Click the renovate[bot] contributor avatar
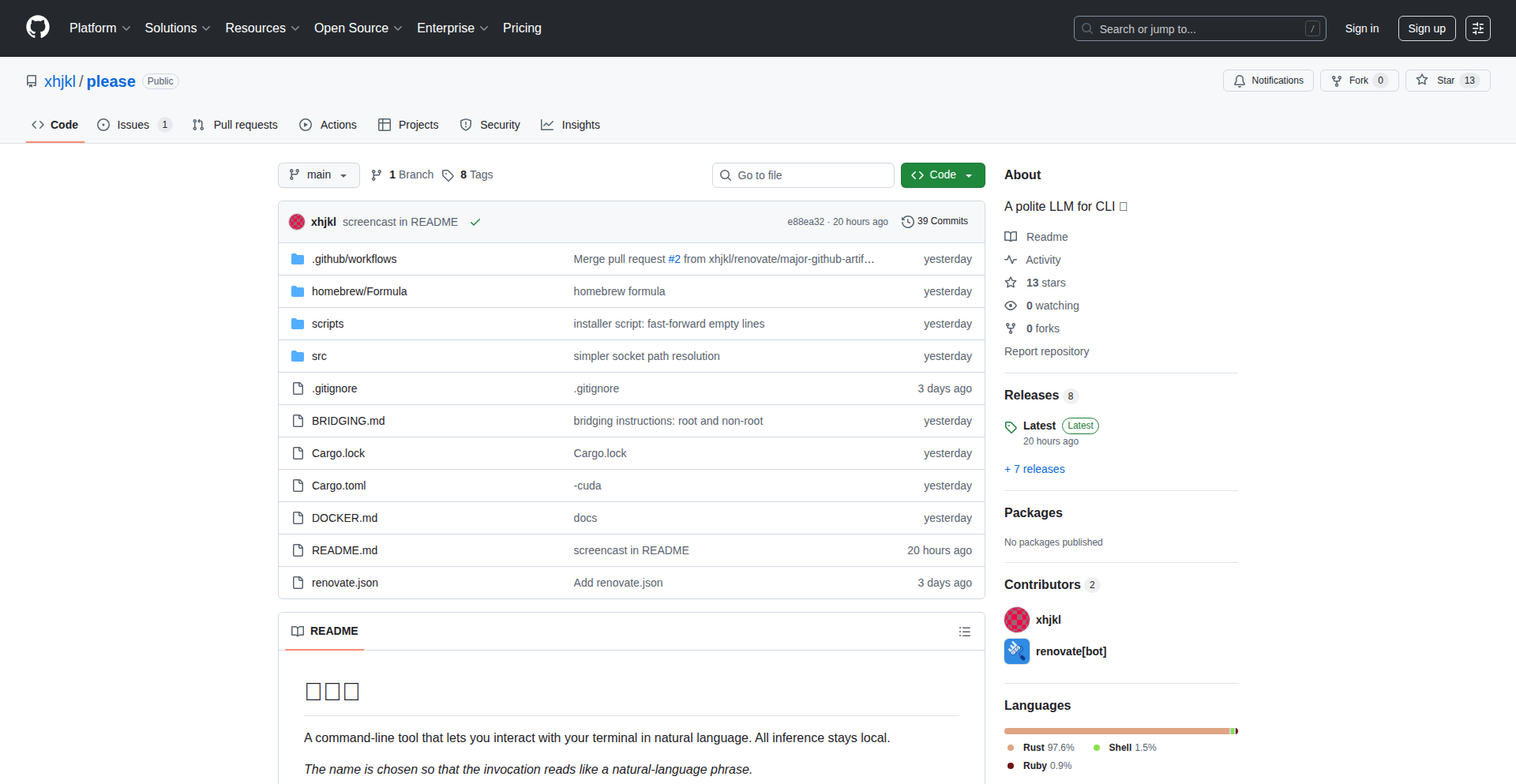The image size is (1516, 784). pyautogui.click(x=1017, y=651)
